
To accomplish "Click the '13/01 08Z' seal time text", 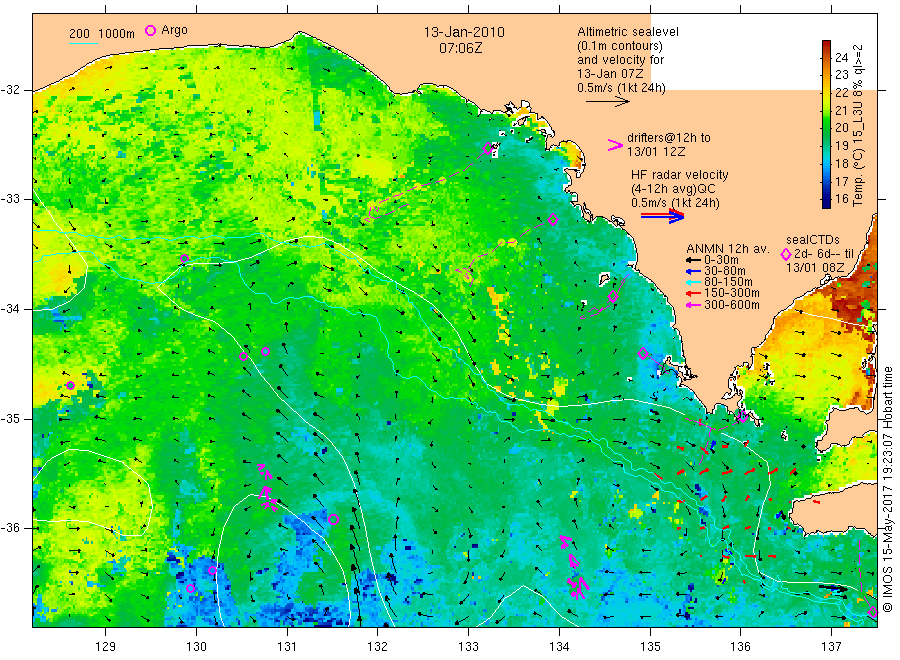I will click(815, 268).
